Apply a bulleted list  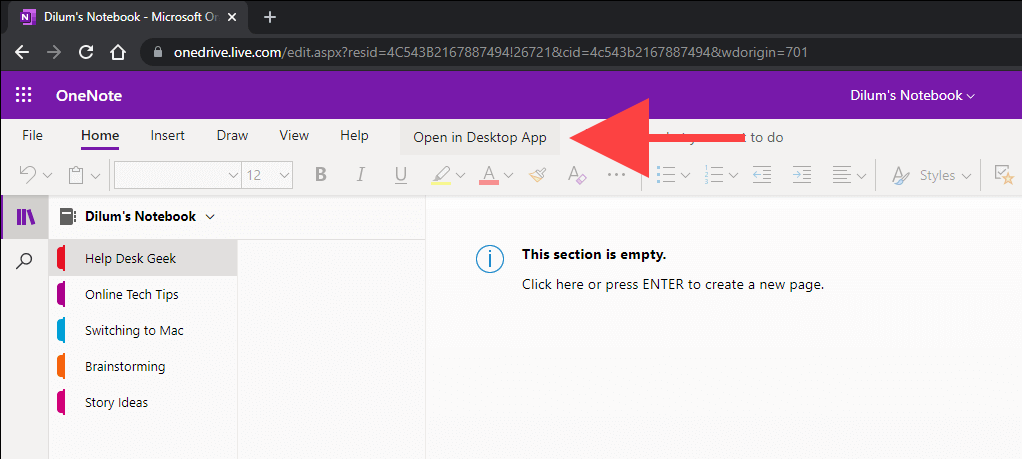[665, 175]
